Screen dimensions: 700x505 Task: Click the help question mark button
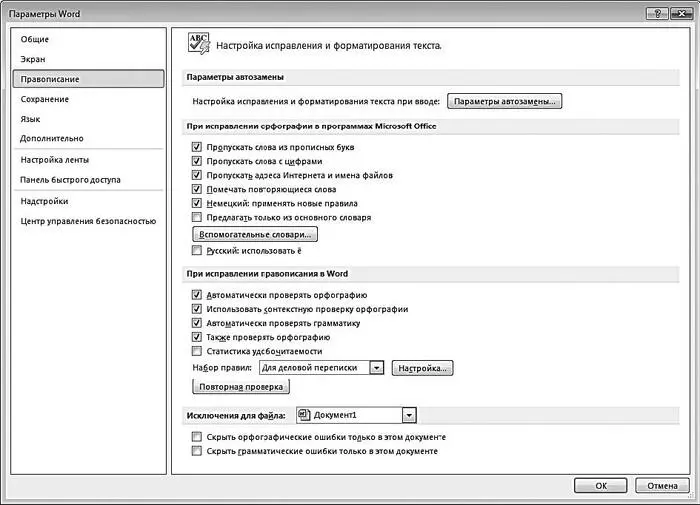[x=657, y=13]
